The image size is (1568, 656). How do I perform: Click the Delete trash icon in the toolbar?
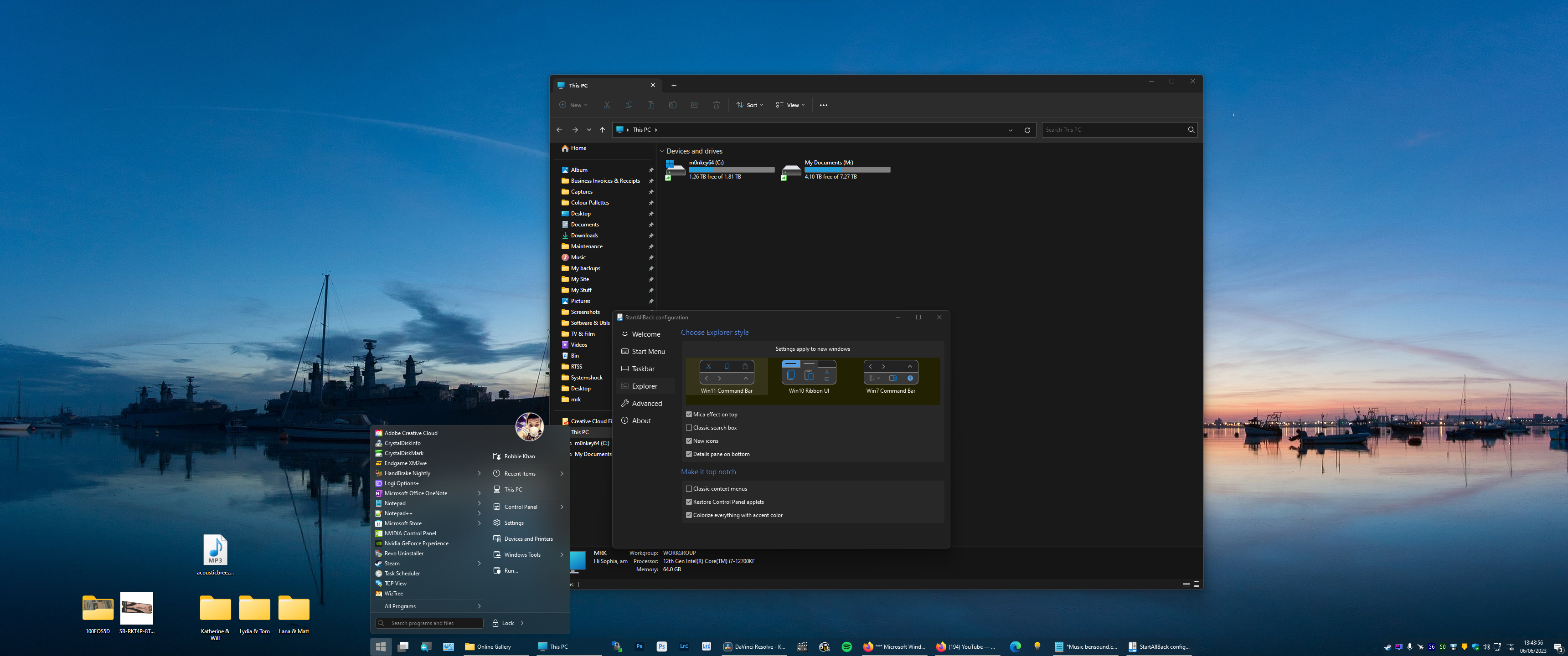716,105
